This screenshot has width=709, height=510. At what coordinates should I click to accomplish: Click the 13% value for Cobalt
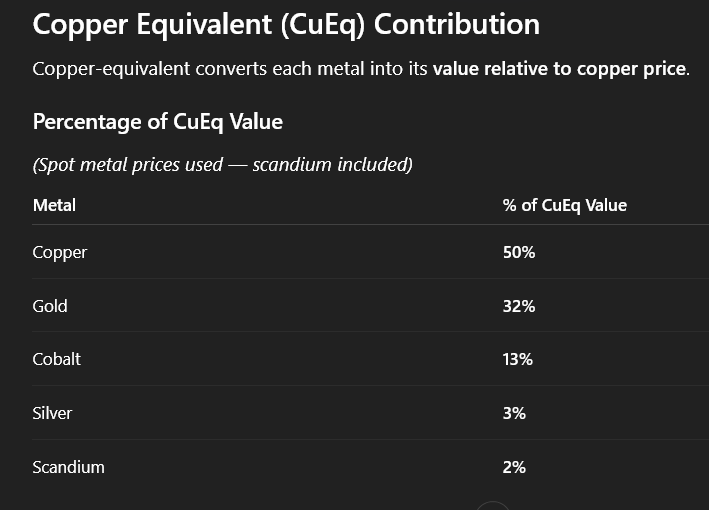[518, 359]
